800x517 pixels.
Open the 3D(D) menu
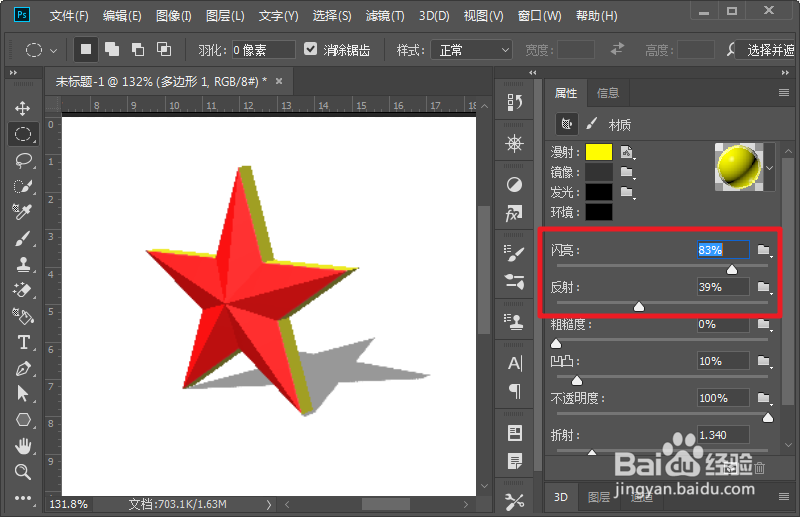point(434,16)
